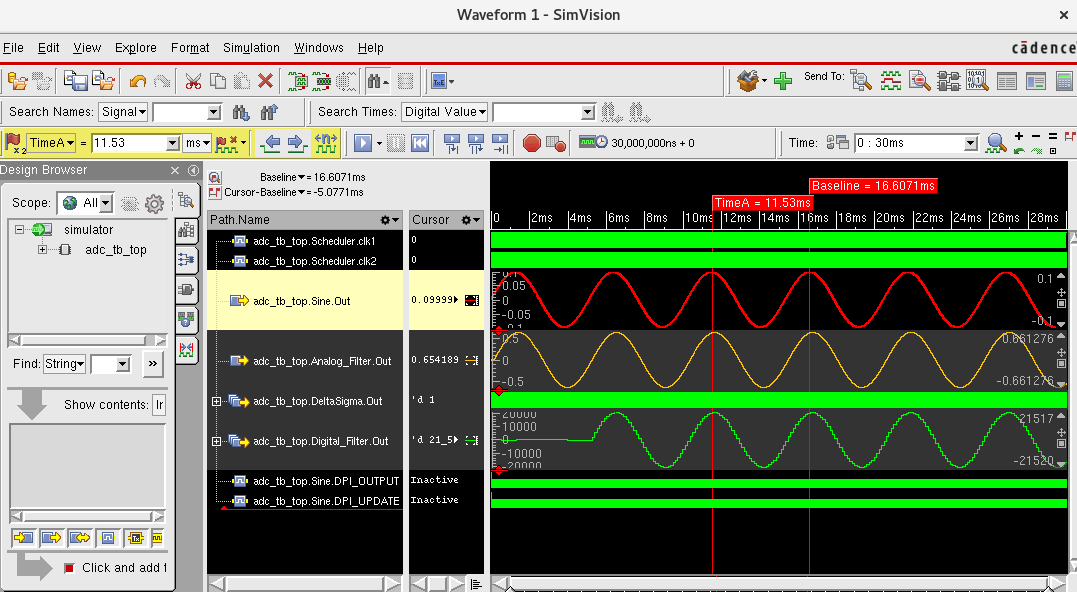Move to previous edge with left arrow
The width and height of the screenshot is (1077, 592).
(270, 143)
